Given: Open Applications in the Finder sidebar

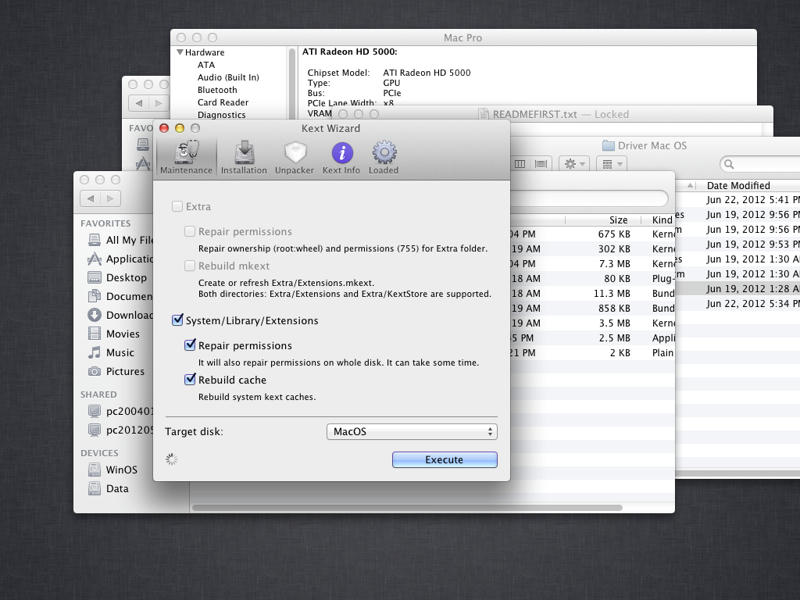Looking at the screenshot, I should point(121,259).
